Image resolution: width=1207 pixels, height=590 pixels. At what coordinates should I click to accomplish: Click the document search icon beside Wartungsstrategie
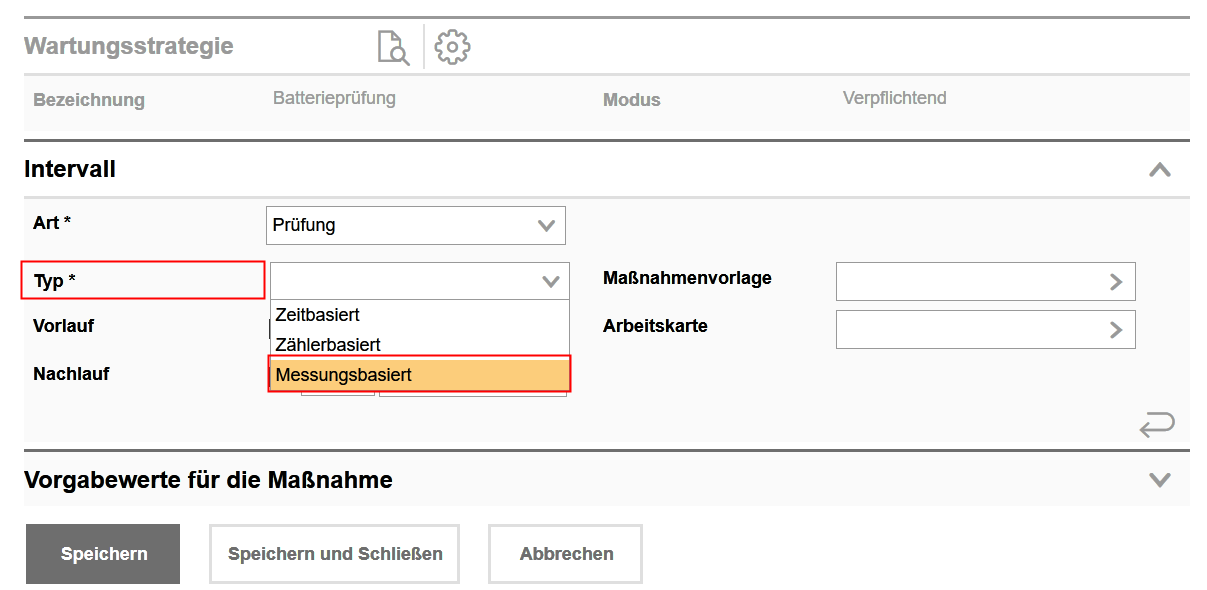pyautogui.click(x=392, y=47)
